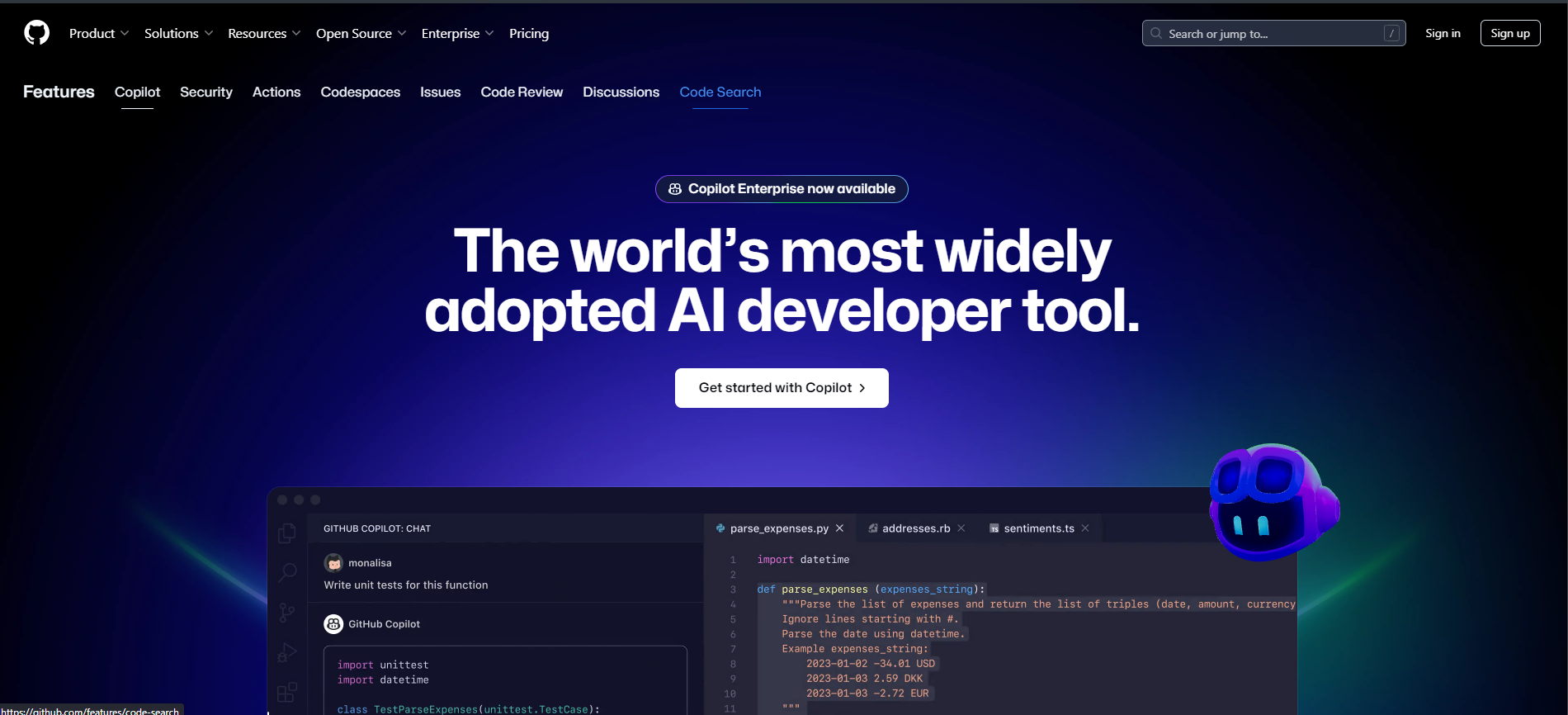Screen dimensions: 1568x715
Task: Click the Copilot robot head mascot
Action: coord(1273,503)
